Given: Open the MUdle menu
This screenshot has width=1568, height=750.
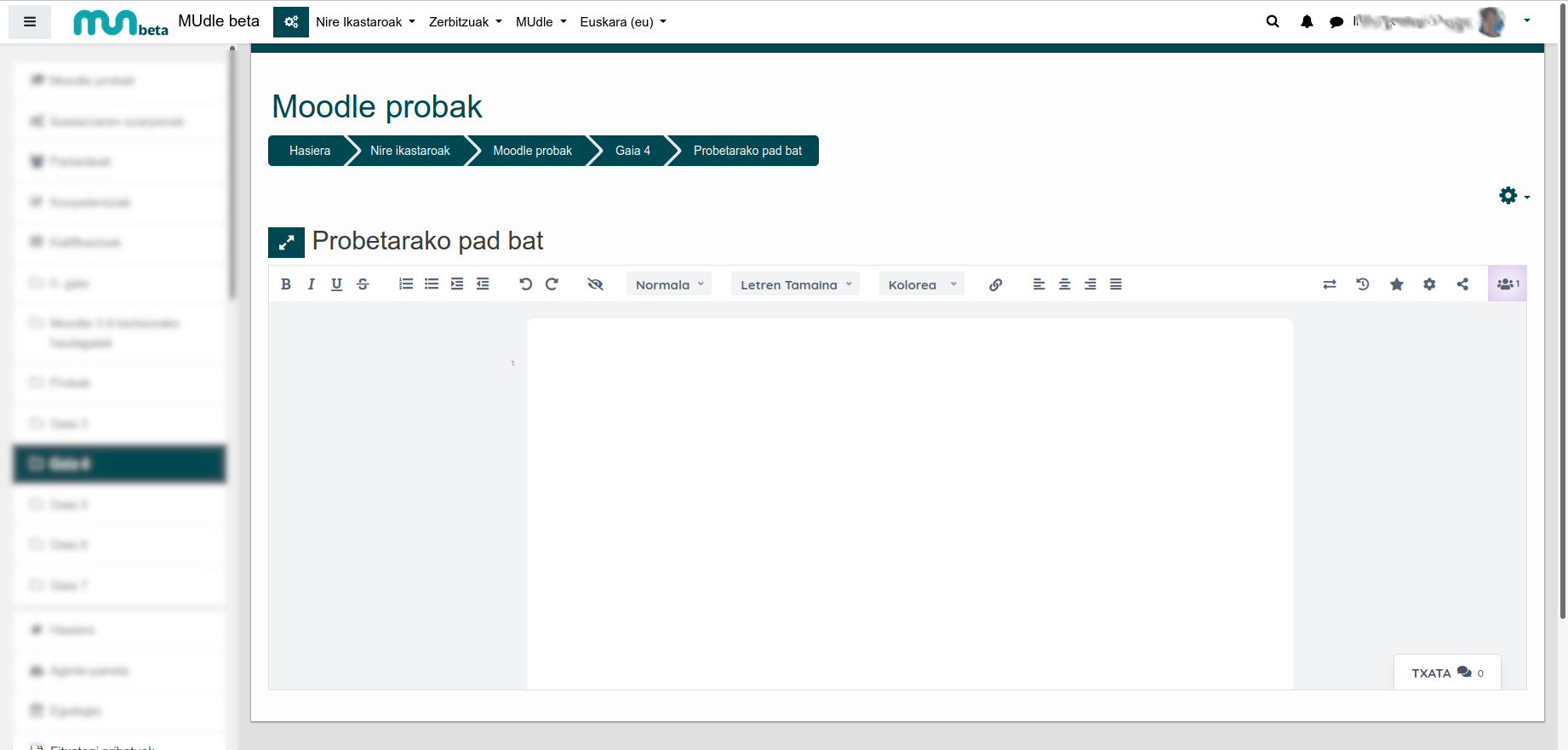Looking at the screenshot, I should (541, 22).
